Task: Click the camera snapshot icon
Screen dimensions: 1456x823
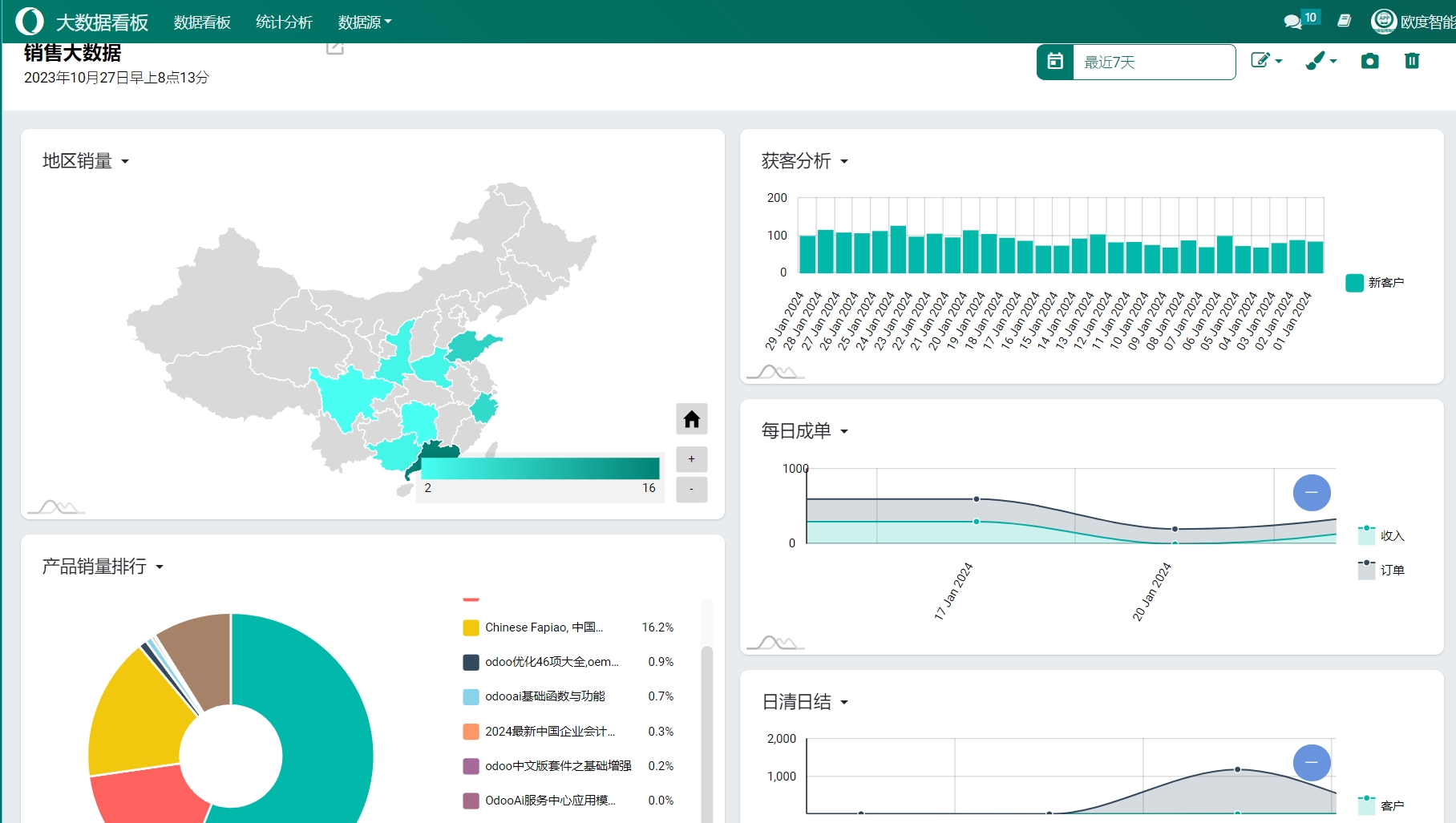Action: point(1369,61)
